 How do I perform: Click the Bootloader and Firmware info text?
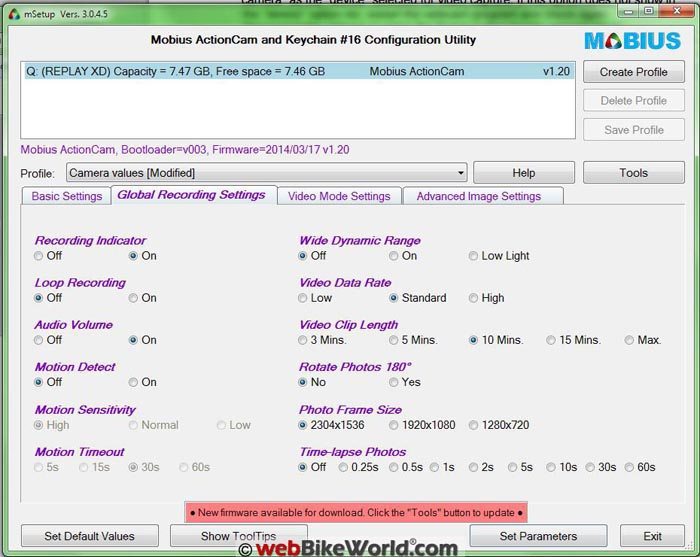[x=185, y=150]
